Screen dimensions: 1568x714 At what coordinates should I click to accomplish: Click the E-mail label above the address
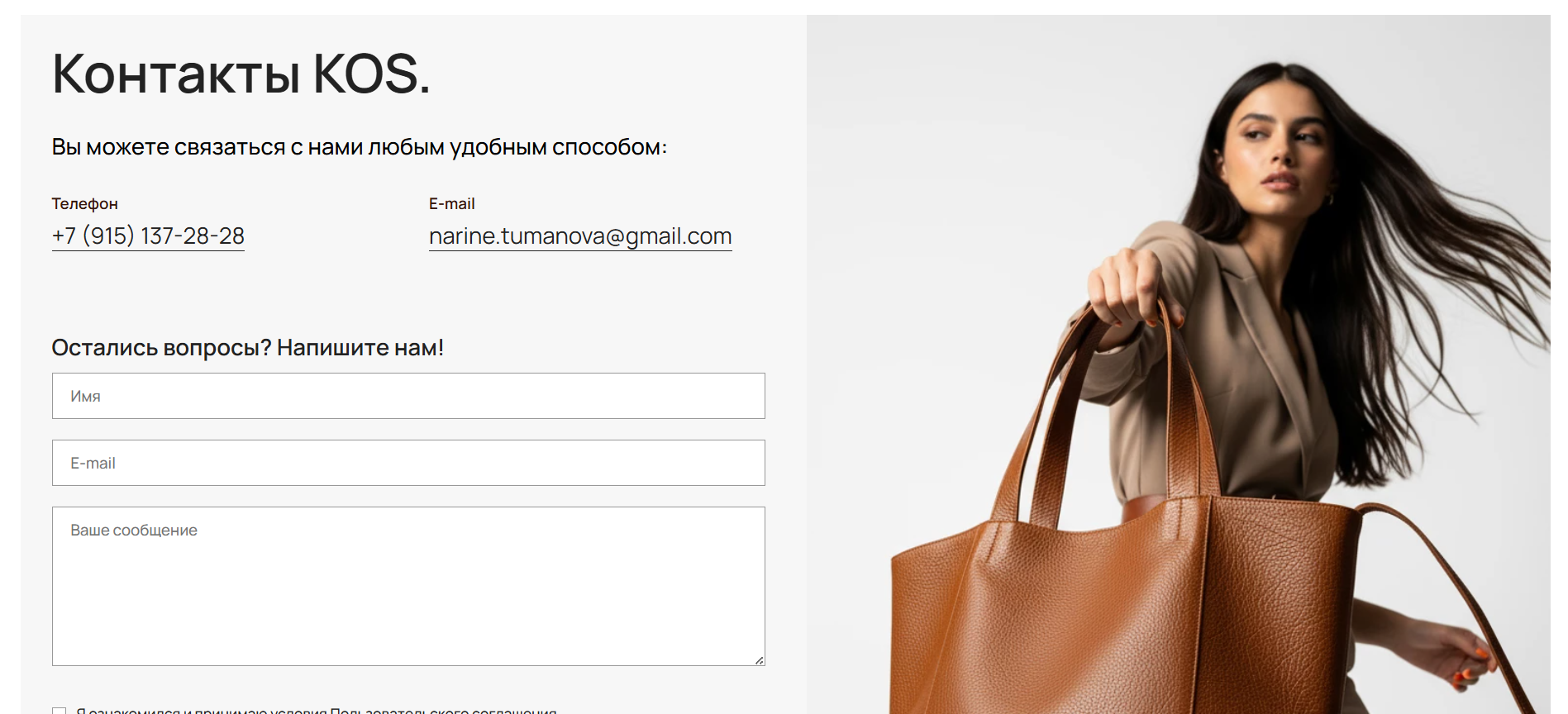click(452, 203)
